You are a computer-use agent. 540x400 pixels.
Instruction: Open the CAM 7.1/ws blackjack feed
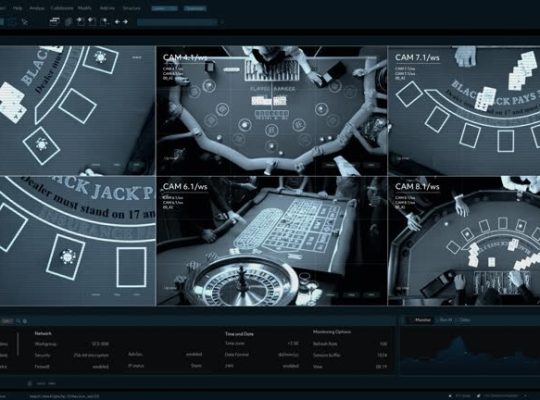pos(464,111)
